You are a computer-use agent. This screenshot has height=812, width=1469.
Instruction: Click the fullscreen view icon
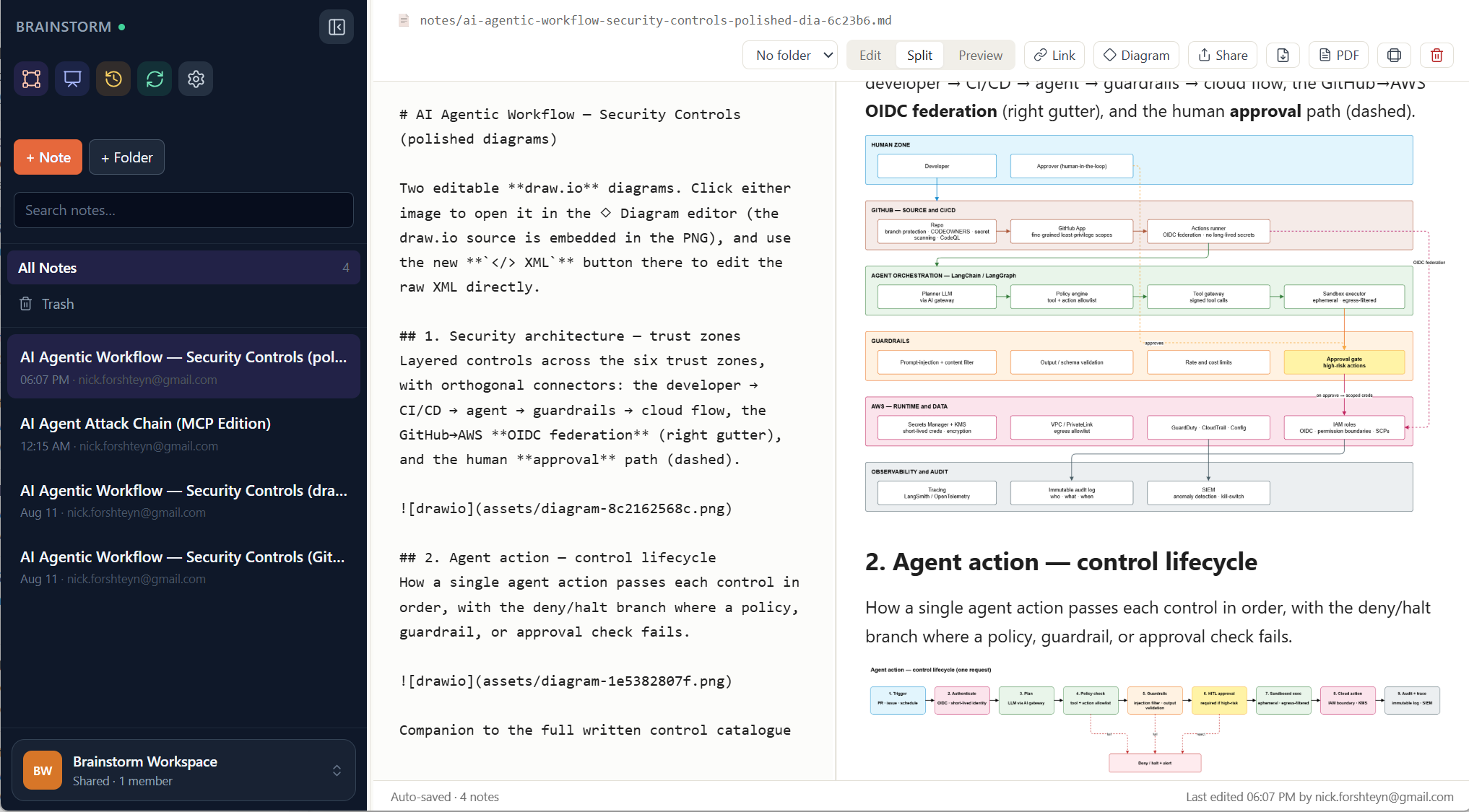1394,56
